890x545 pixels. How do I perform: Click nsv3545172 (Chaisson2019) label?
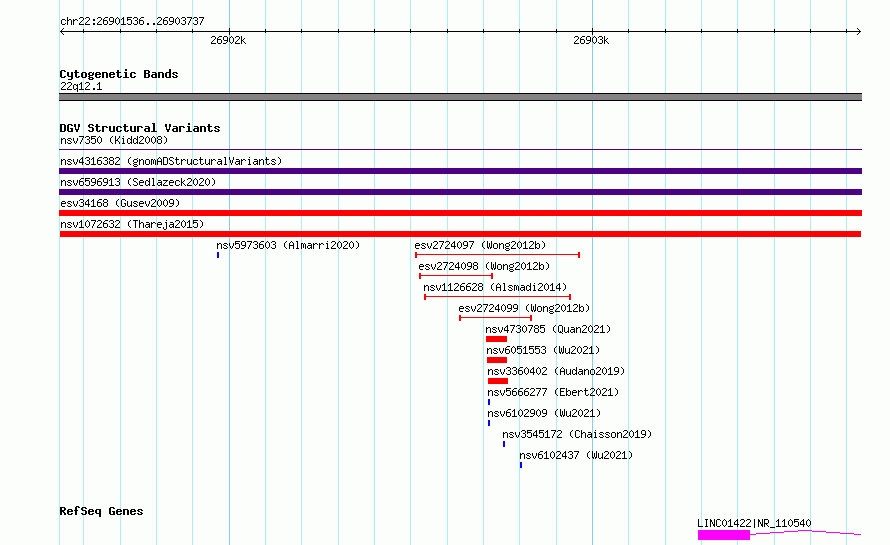click(577, 434)
